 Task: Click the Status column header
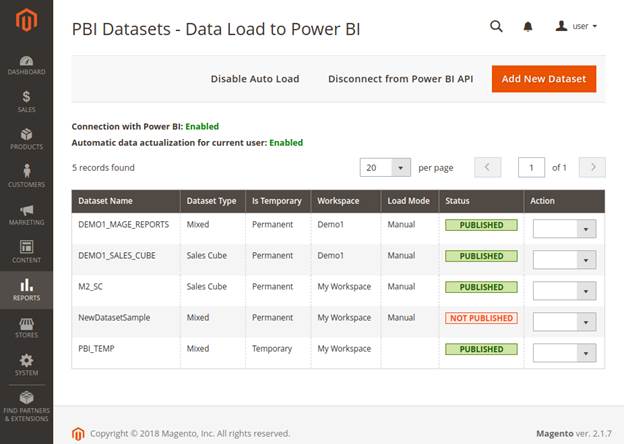click(x=481, y=201)
